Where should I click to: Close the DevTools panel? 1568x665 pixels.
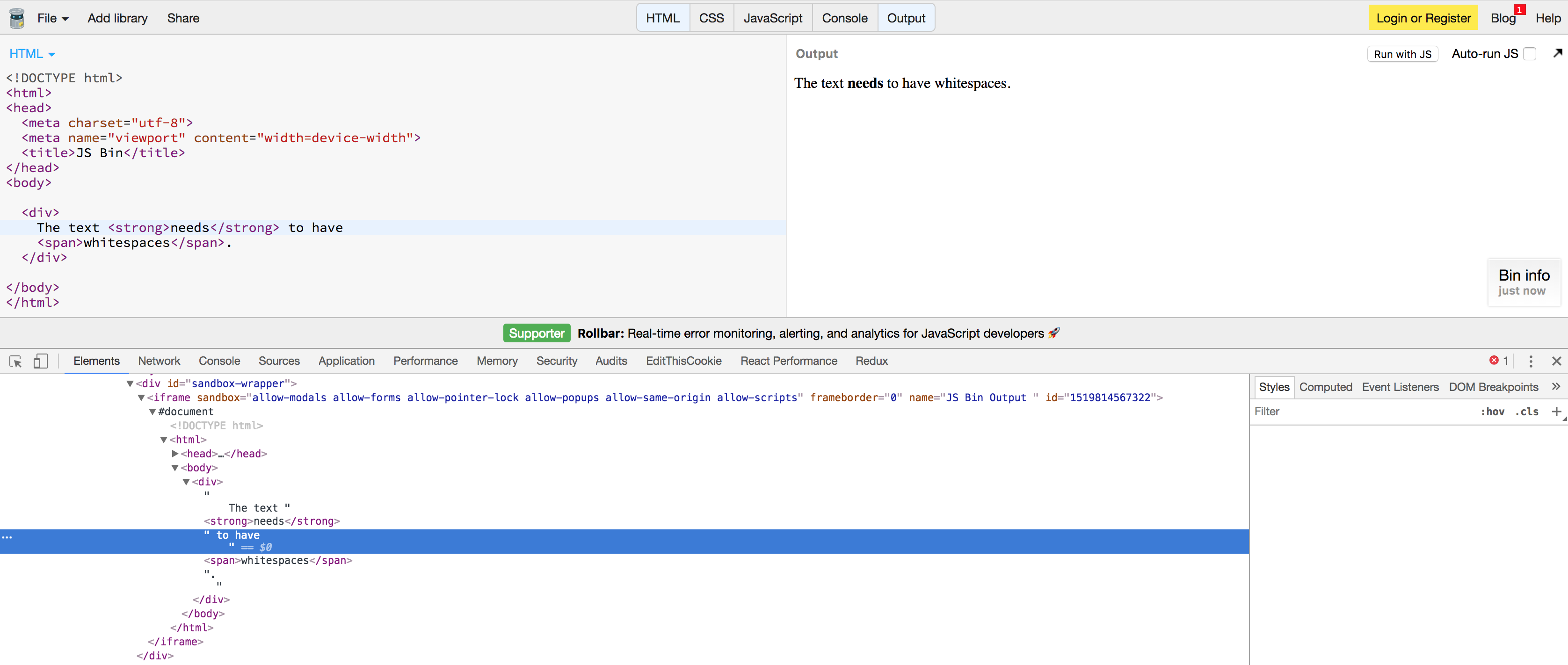pos(1556,361)
